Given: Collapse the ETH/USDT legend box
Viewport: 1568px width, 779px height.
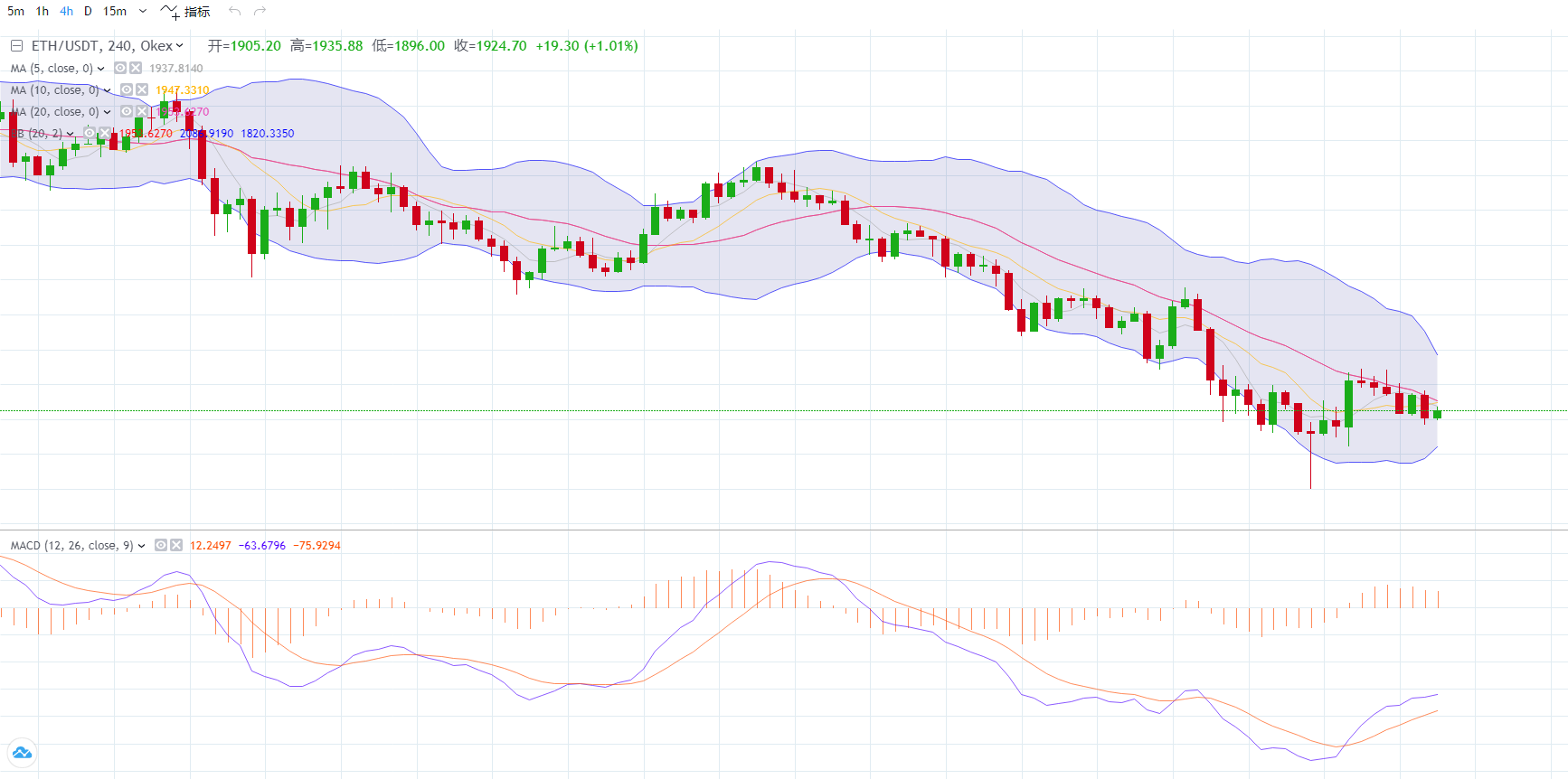Looking at the screenshot, I should pyautogui.click(x=16, y=45).
